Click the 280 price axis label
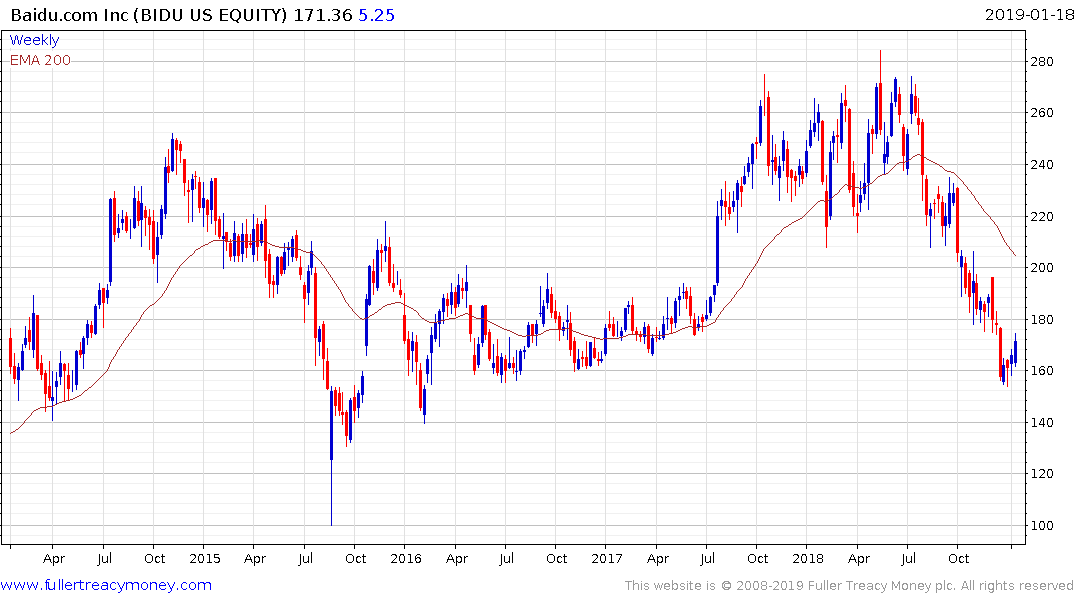Viewport: 1075px width, 600px height. (1046, 62)
